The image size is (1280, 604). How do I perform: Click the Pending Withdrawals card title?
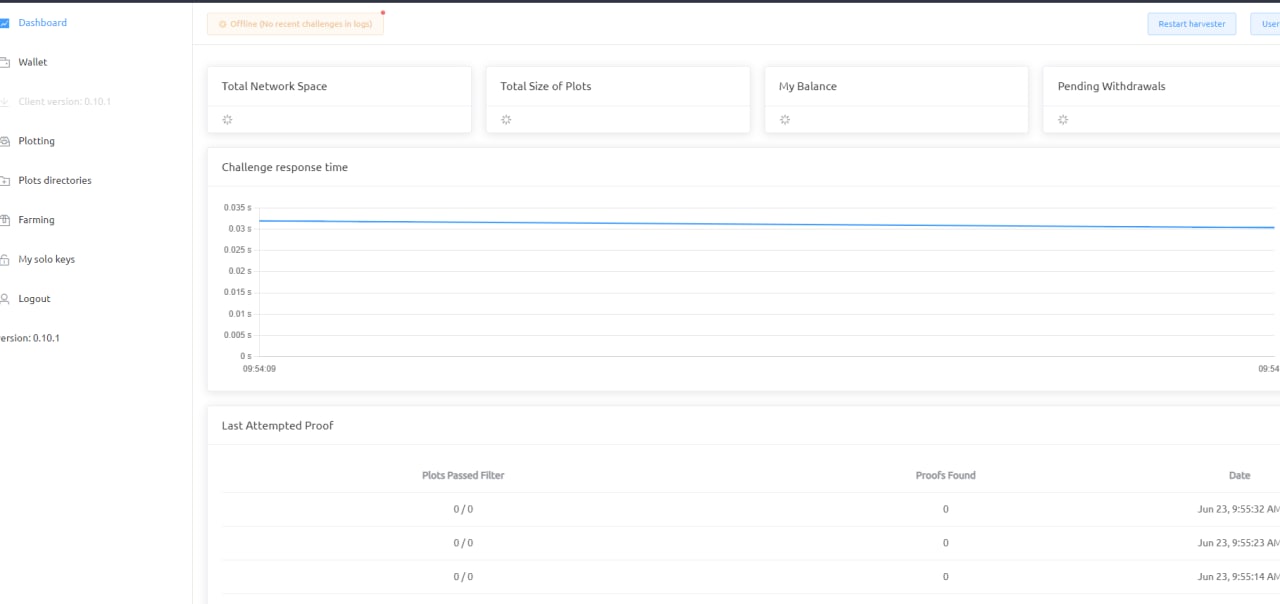pyautogui.click(x=1111, y=87)
